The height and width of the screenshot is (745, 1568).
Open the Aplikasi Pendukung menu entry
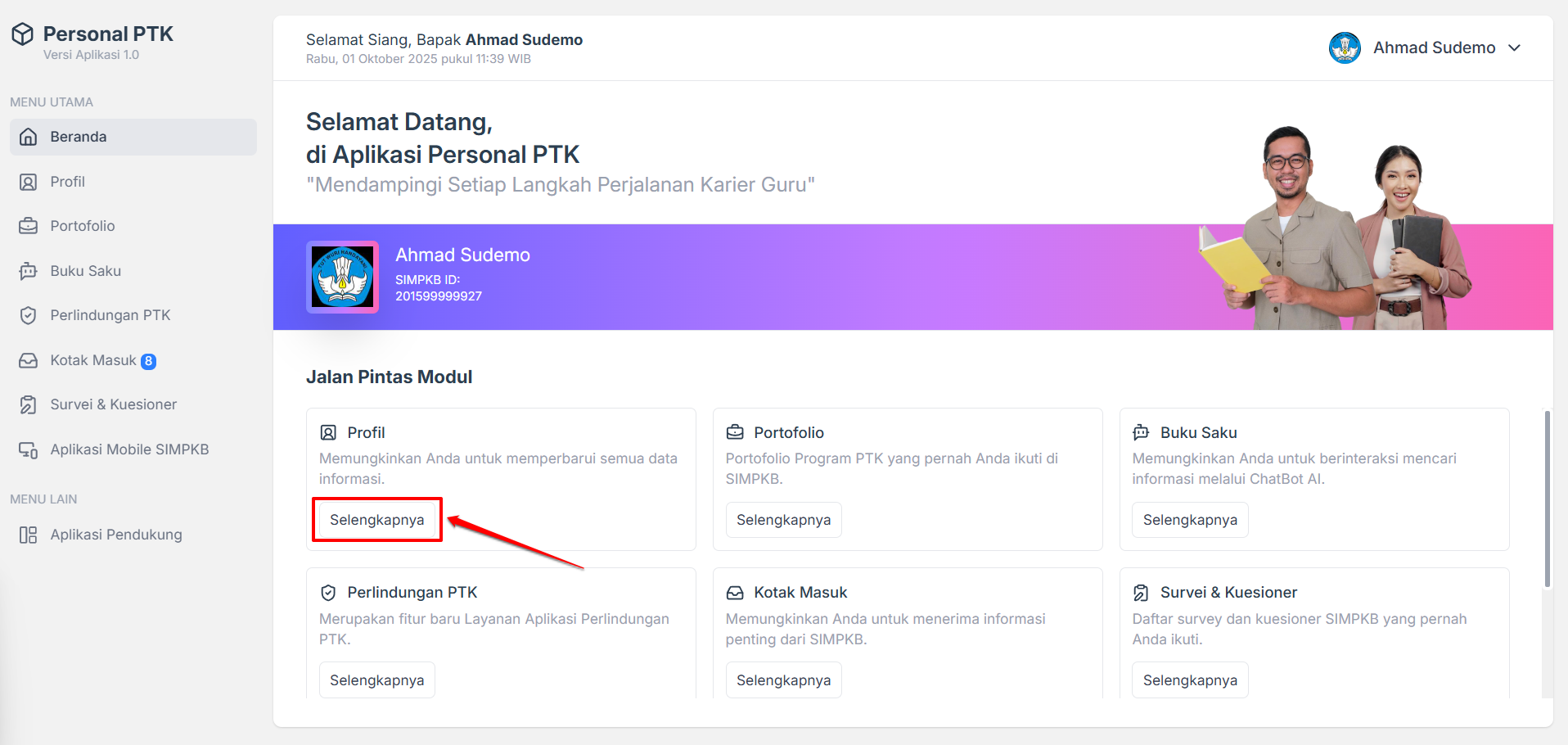click(x=115, y=535)
